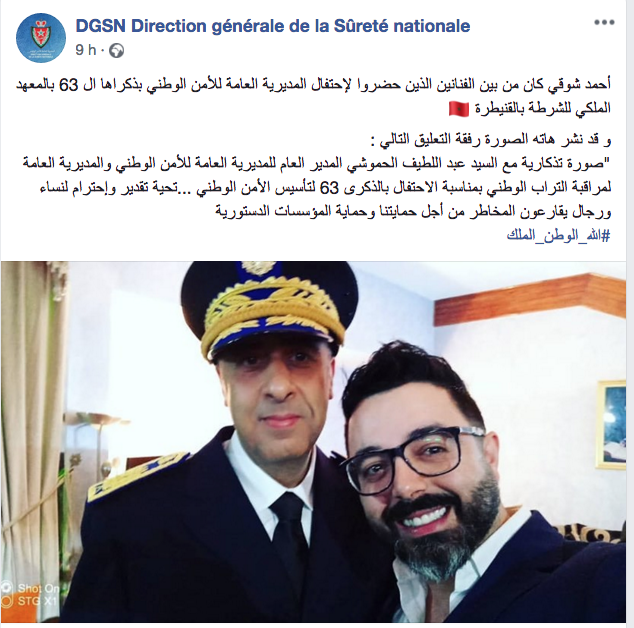Click the hashtag #الله_الوطن_الملك
The width and height of the screenshot is (634, 628).
tap(558, 235)
